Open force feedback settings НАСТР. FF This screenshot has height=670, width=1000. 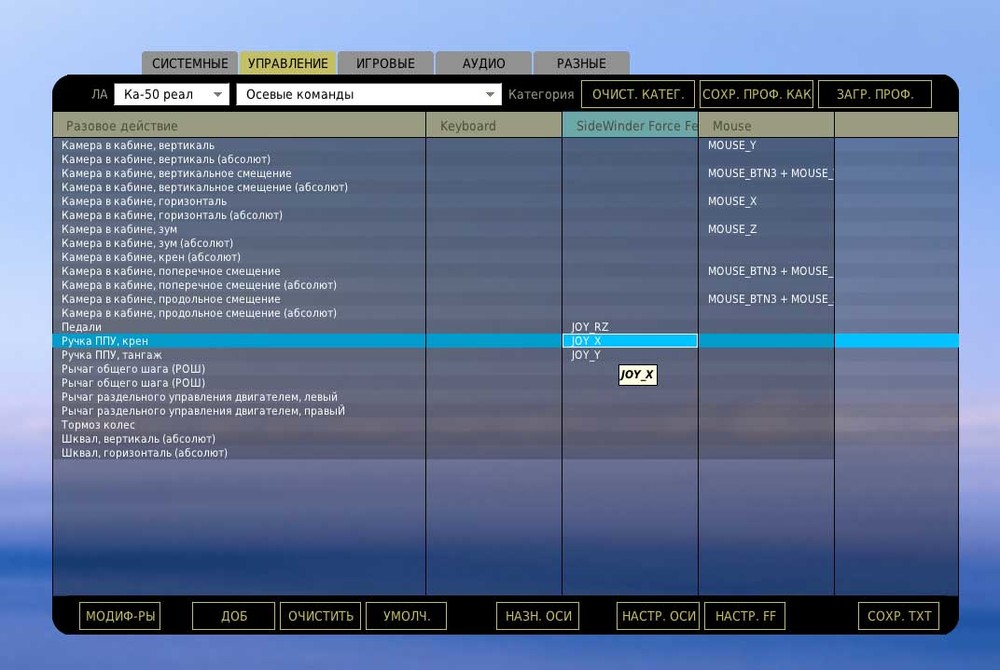(745, 616)
